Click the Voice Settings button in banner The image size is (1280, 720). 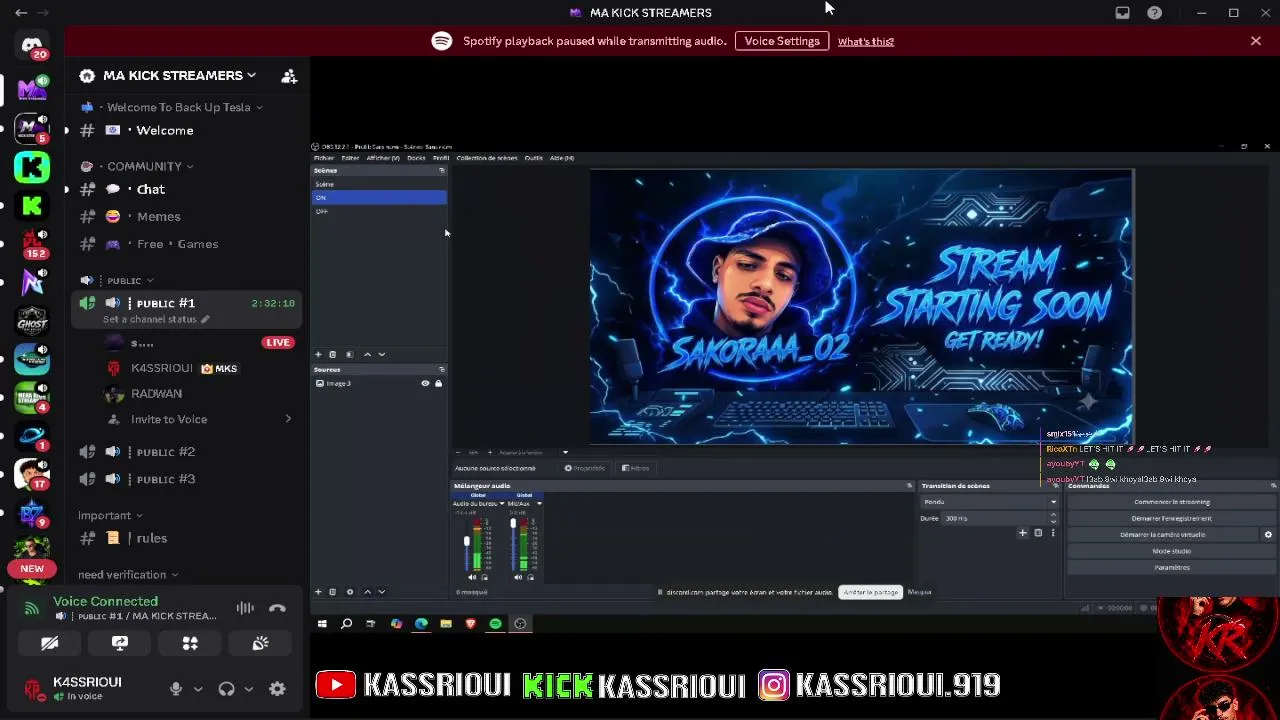coord(782,41)
